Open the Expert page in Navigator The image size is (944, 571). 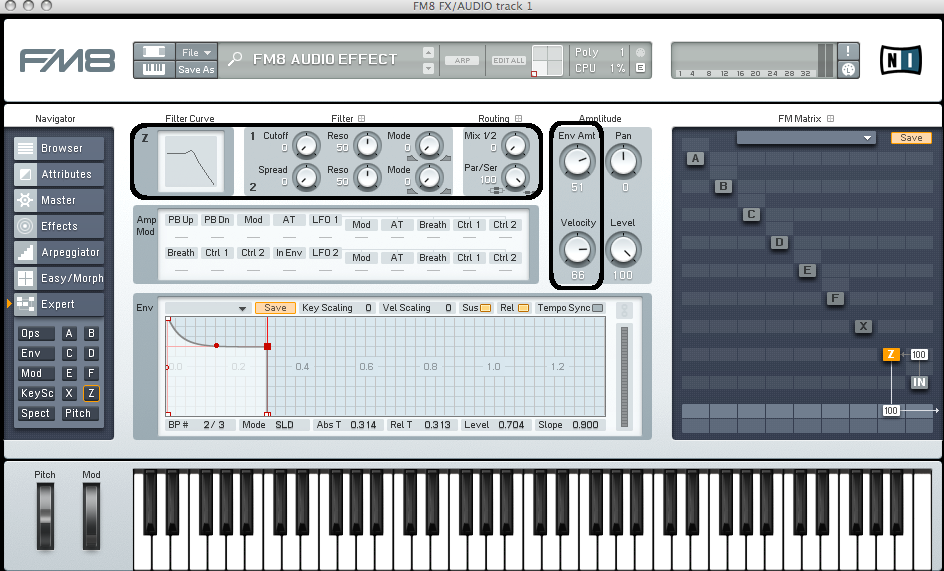pos(59,304)
